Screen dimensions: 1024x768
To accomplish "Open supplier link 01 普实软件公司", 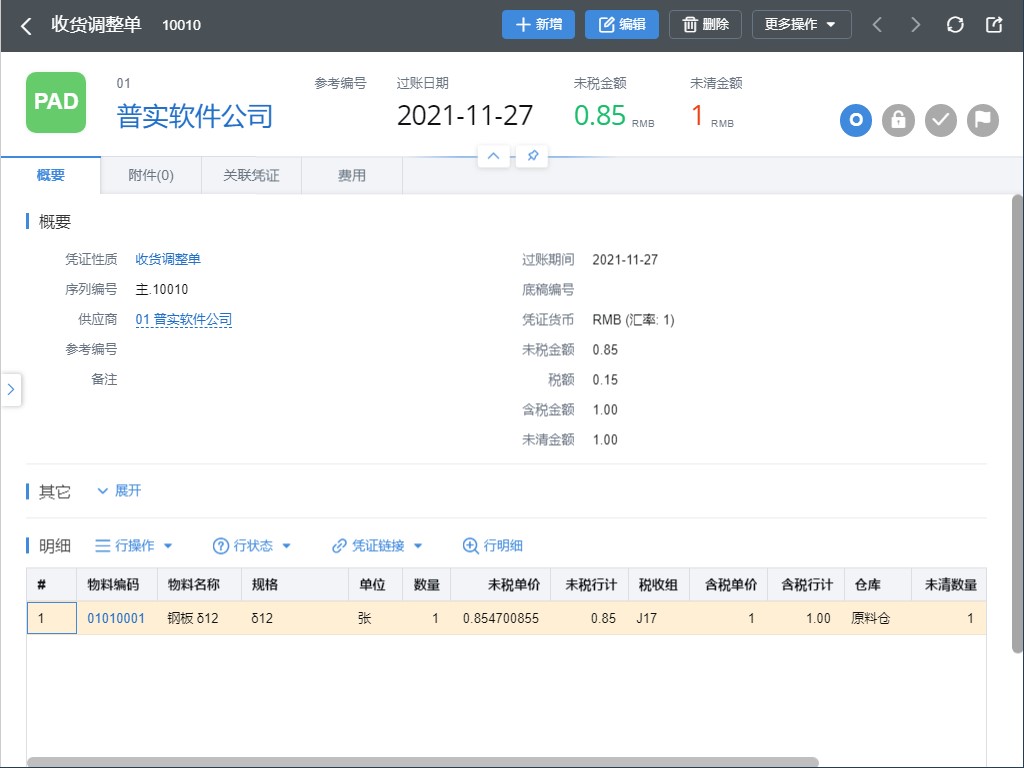I will click(184, 319).
